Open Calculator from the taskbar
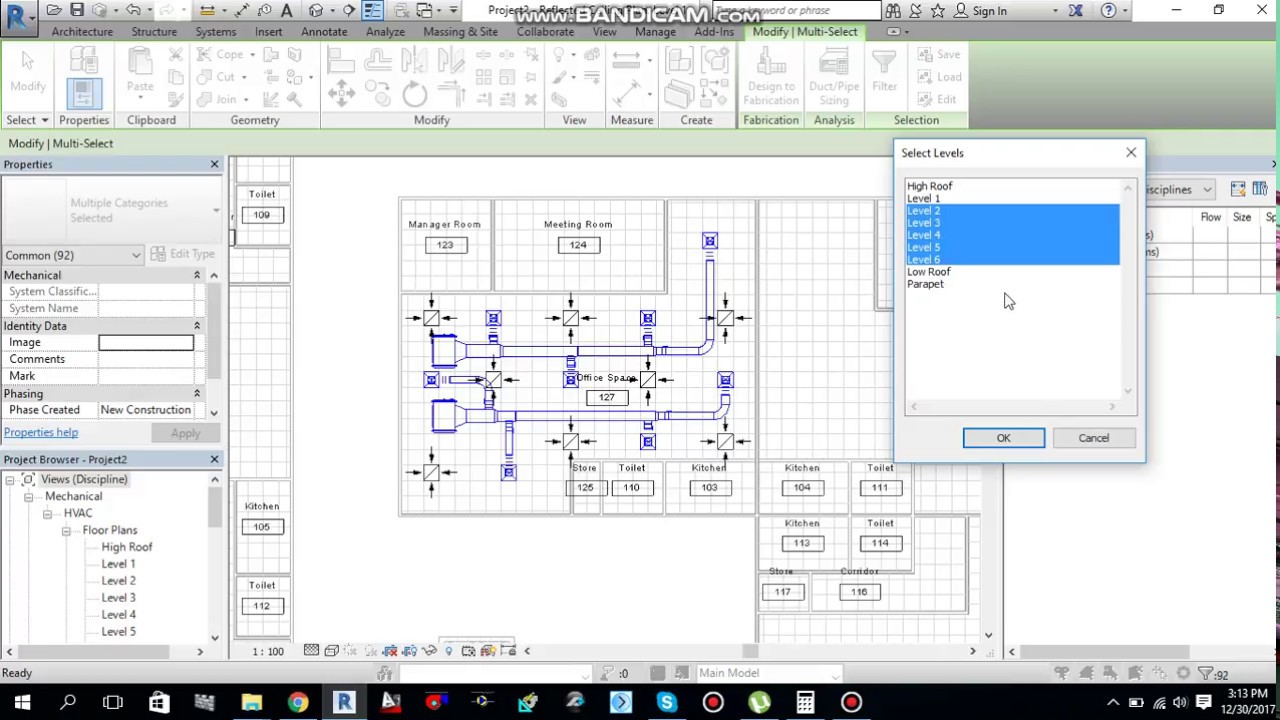The width and height of the screenshot is (1280, 720). [x=805, y=702]
